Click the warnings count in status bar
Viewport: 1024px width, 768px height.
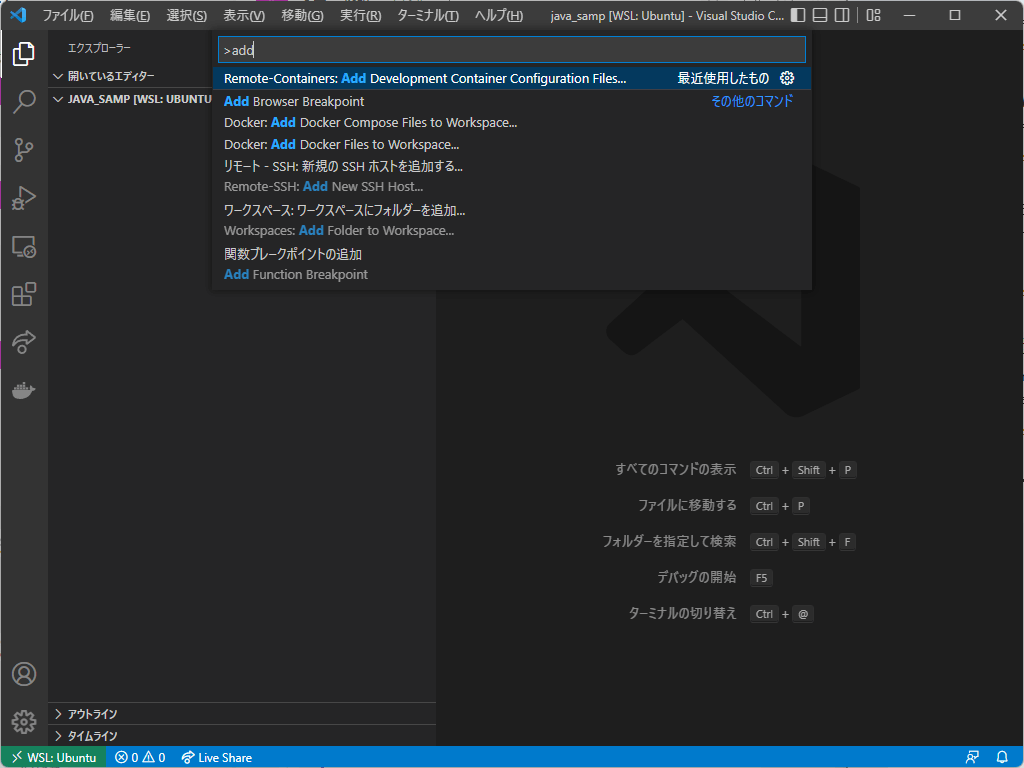click(153, 758)
